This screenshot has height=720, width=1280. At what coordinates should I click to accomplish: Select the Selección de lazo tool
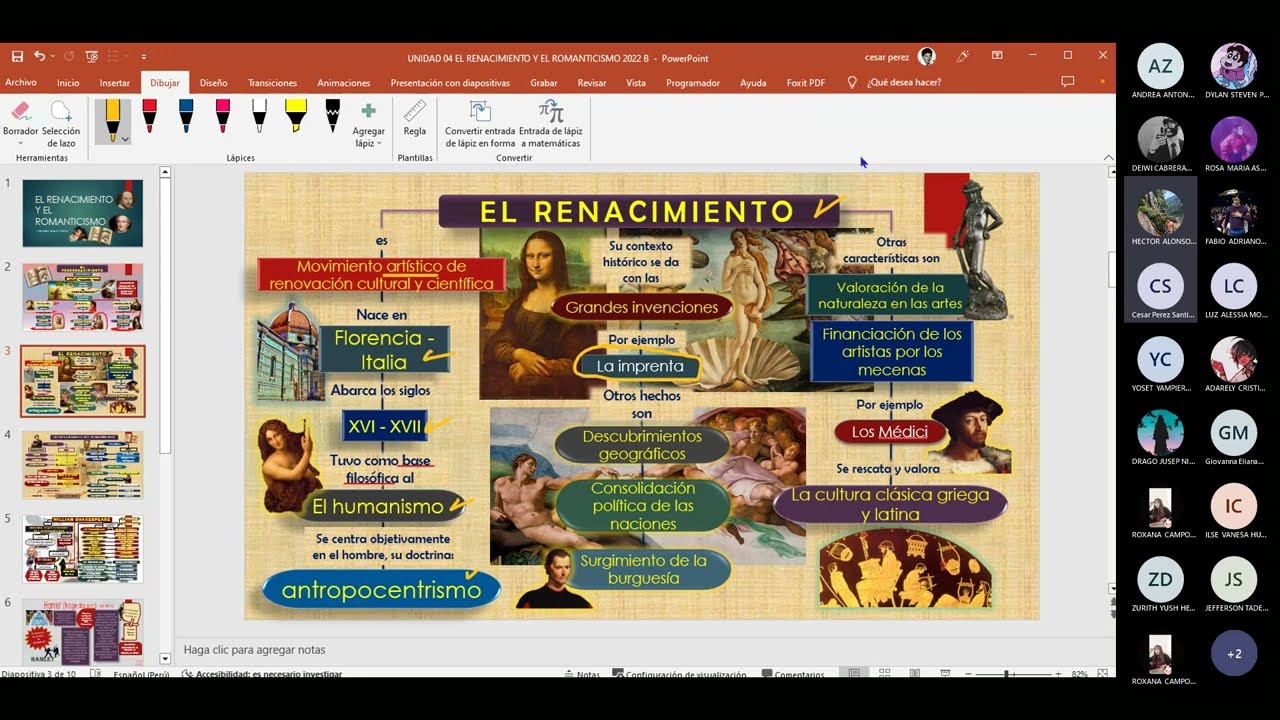coord(61,124)
